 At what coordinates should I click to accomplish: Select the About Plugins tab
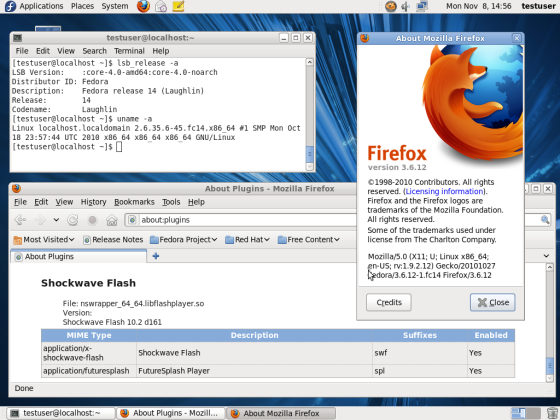79,256
